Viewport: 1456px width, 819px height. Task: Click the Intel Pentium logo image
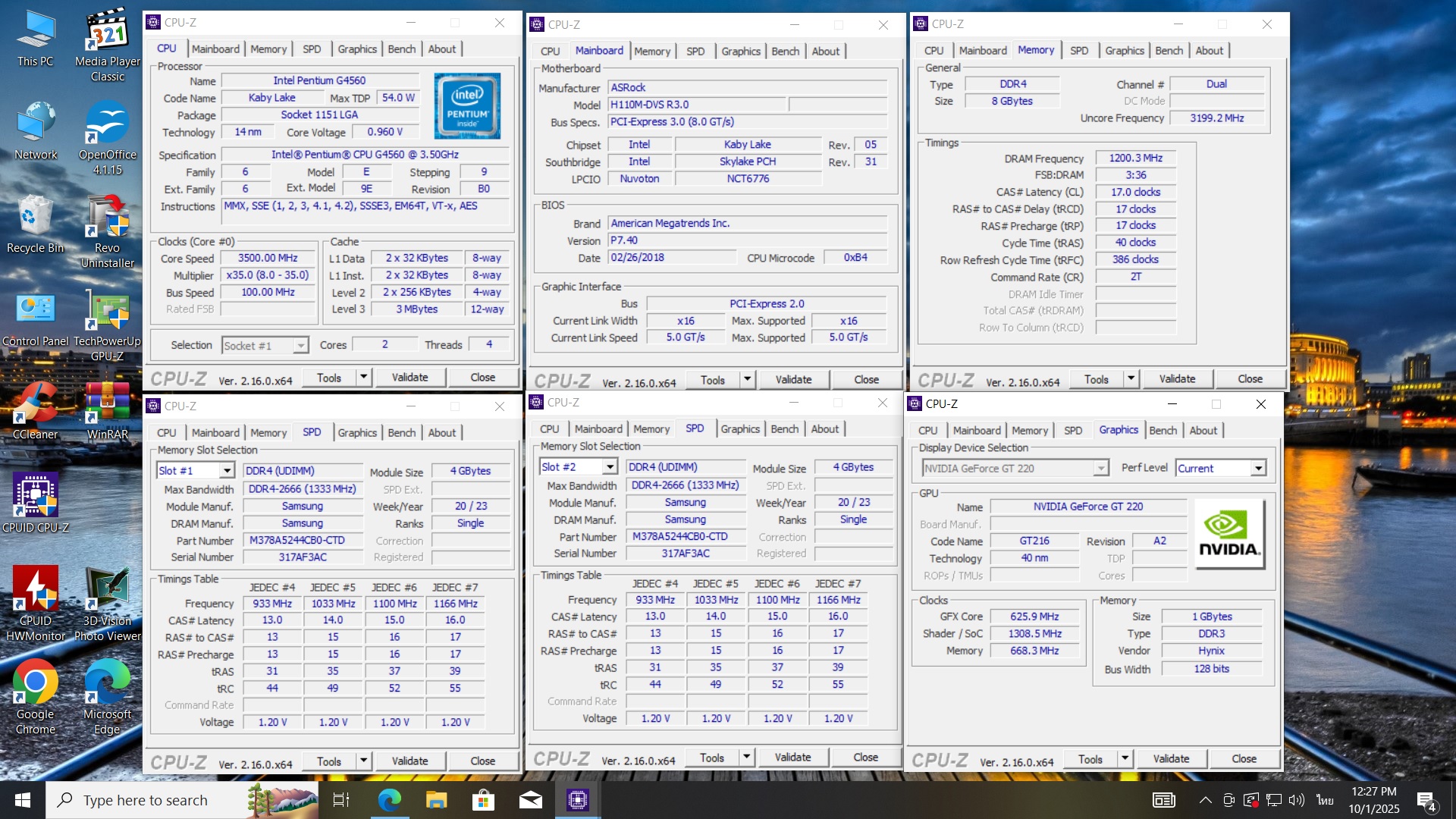[467, 106]
